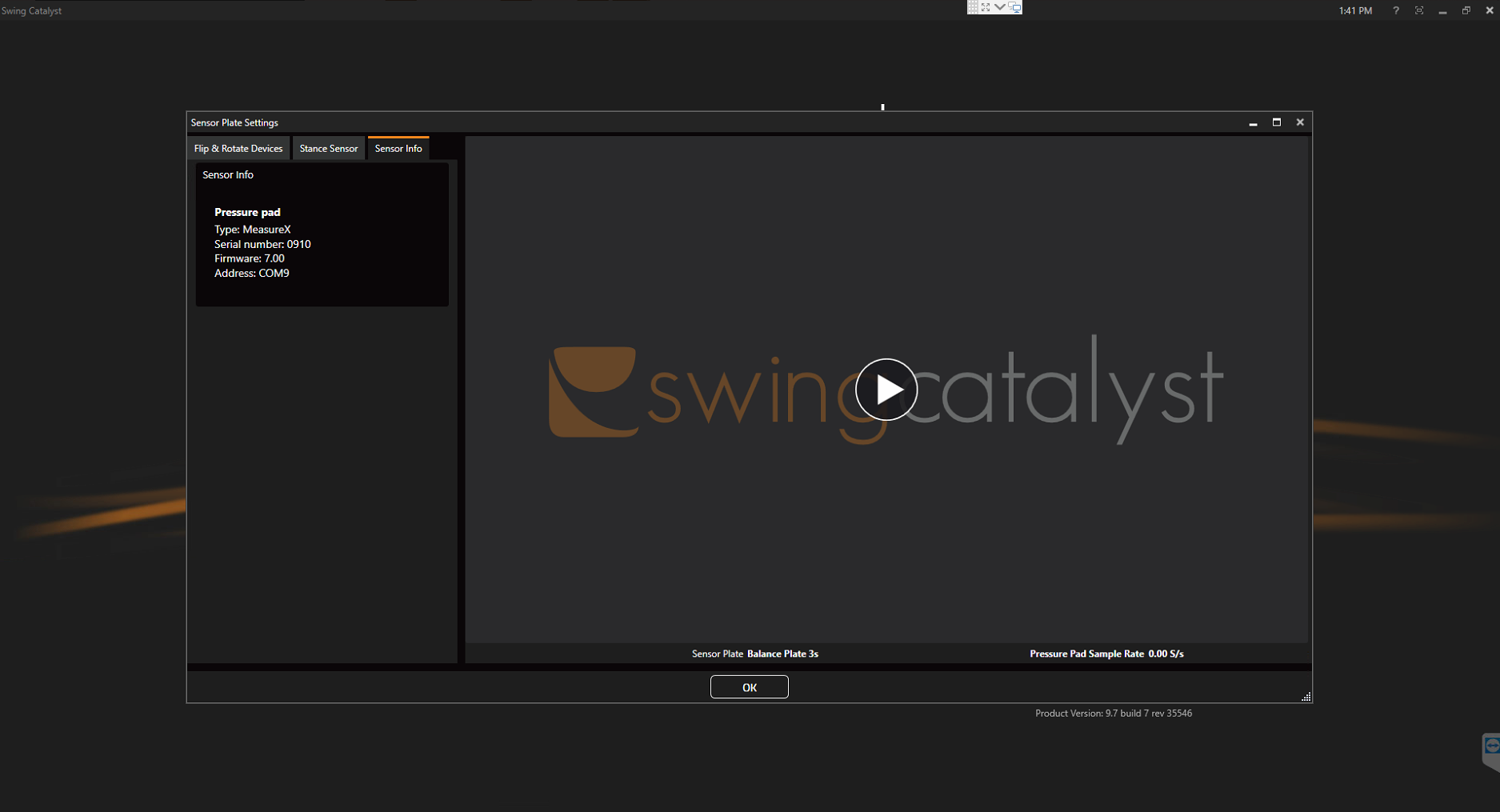Click the dialog resize grip corner
Viewport: 1500px width, 812px height.
[x=1306, y=697]
